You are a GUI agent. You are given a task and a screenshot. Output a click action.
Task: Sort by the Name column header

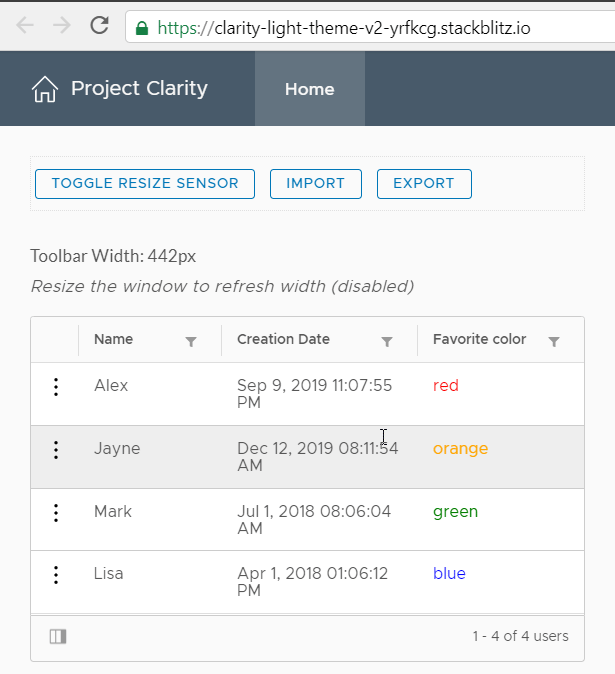click(x=114, y=340)
